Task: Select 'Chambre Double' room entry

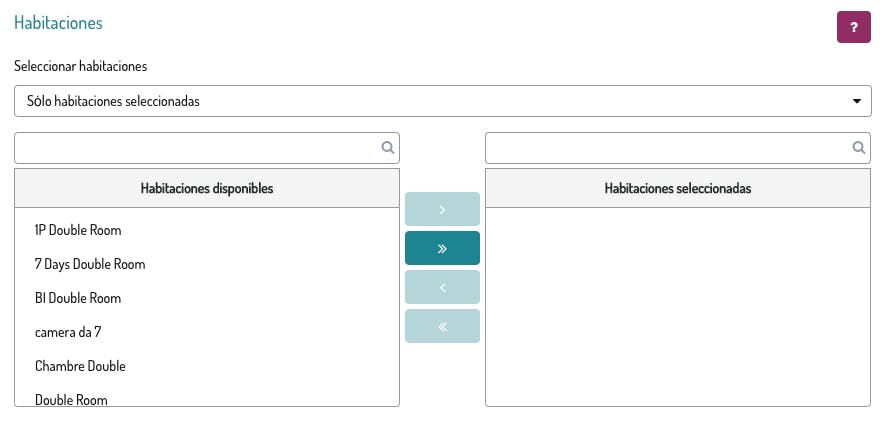Action: coord(80,366)
